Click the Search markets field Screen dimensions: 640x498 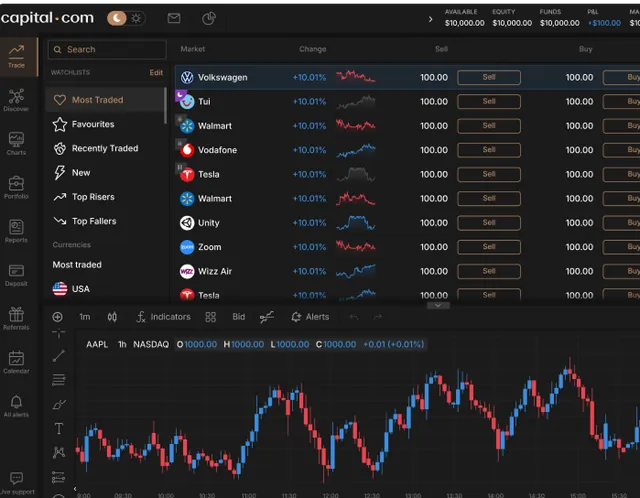click(x=107, y=49)
